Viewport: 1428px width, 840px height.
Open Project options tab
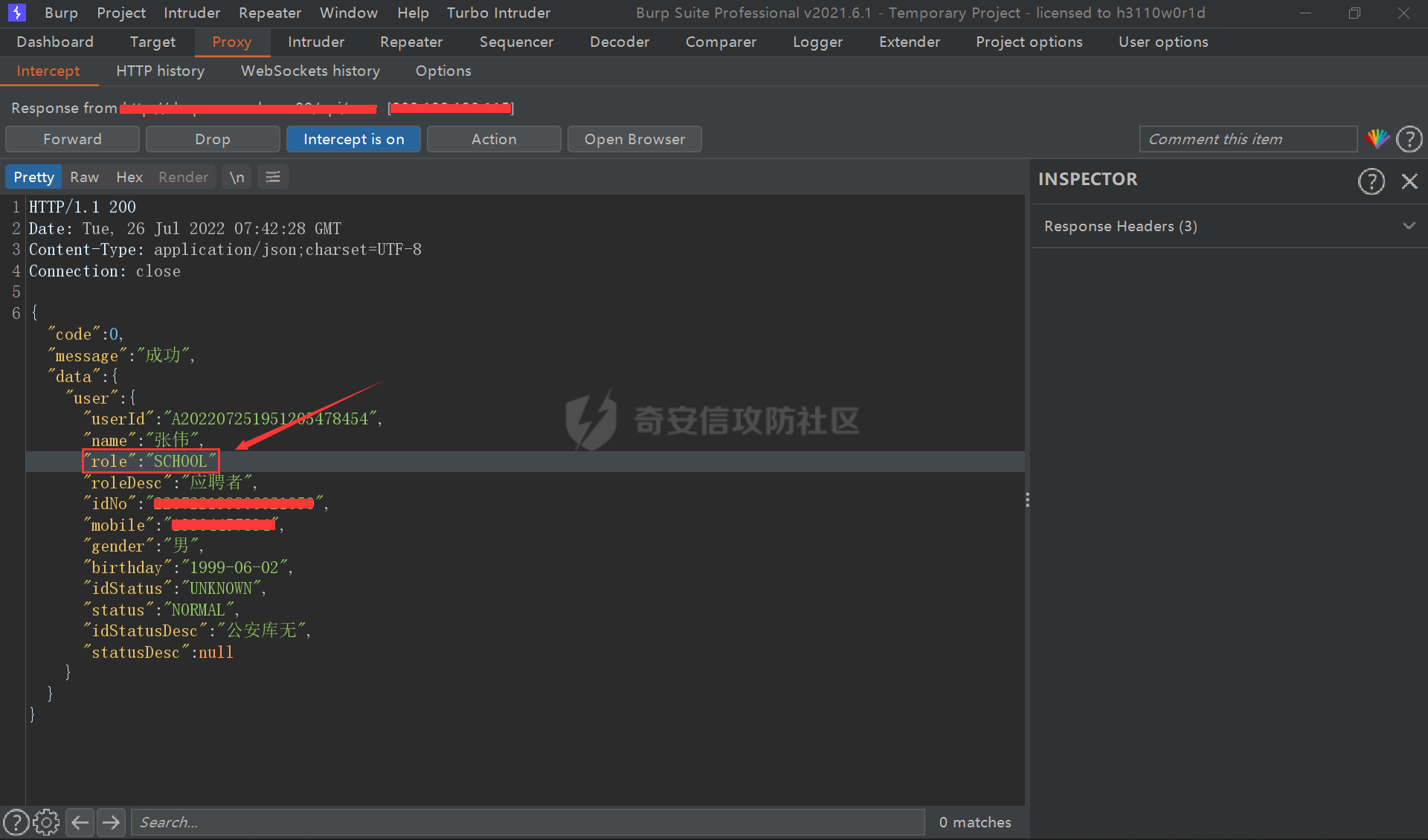pos(1029,42)
